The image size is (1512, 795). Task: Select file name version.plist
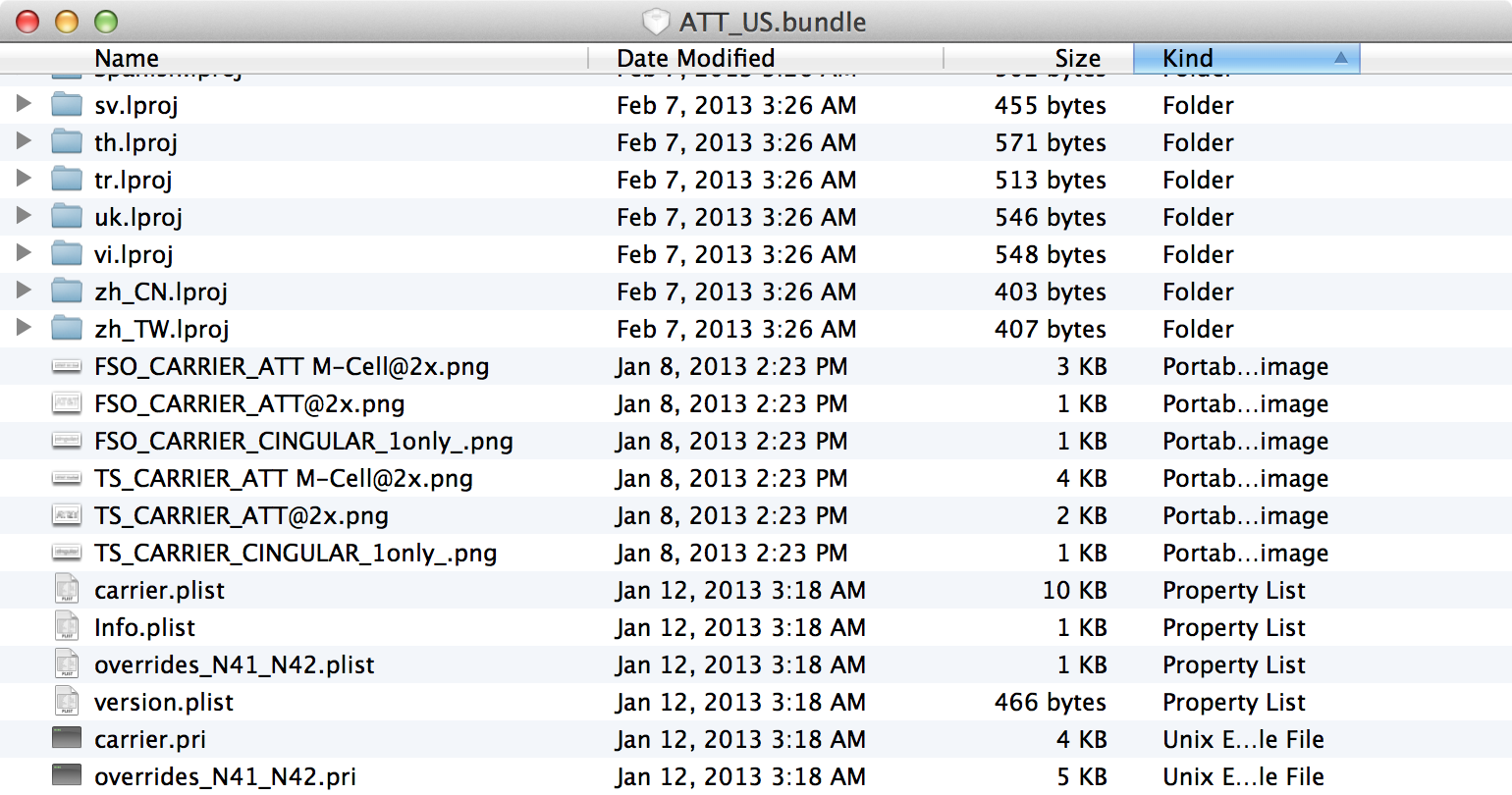click(164, 702)
